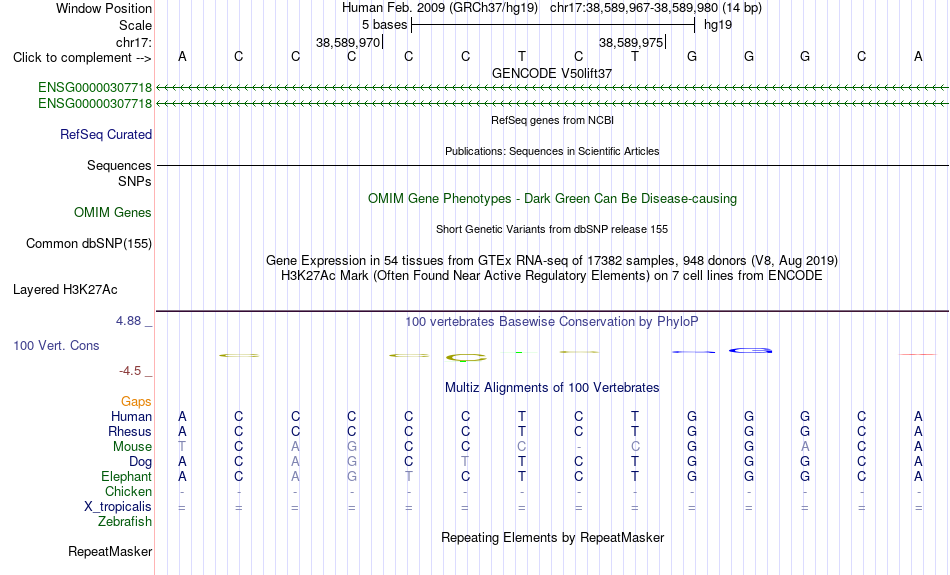950x575 pixels.
Task: Click the -4.5 PhyloP lower value
Action: pyautogui.click(x=130, y=371)
